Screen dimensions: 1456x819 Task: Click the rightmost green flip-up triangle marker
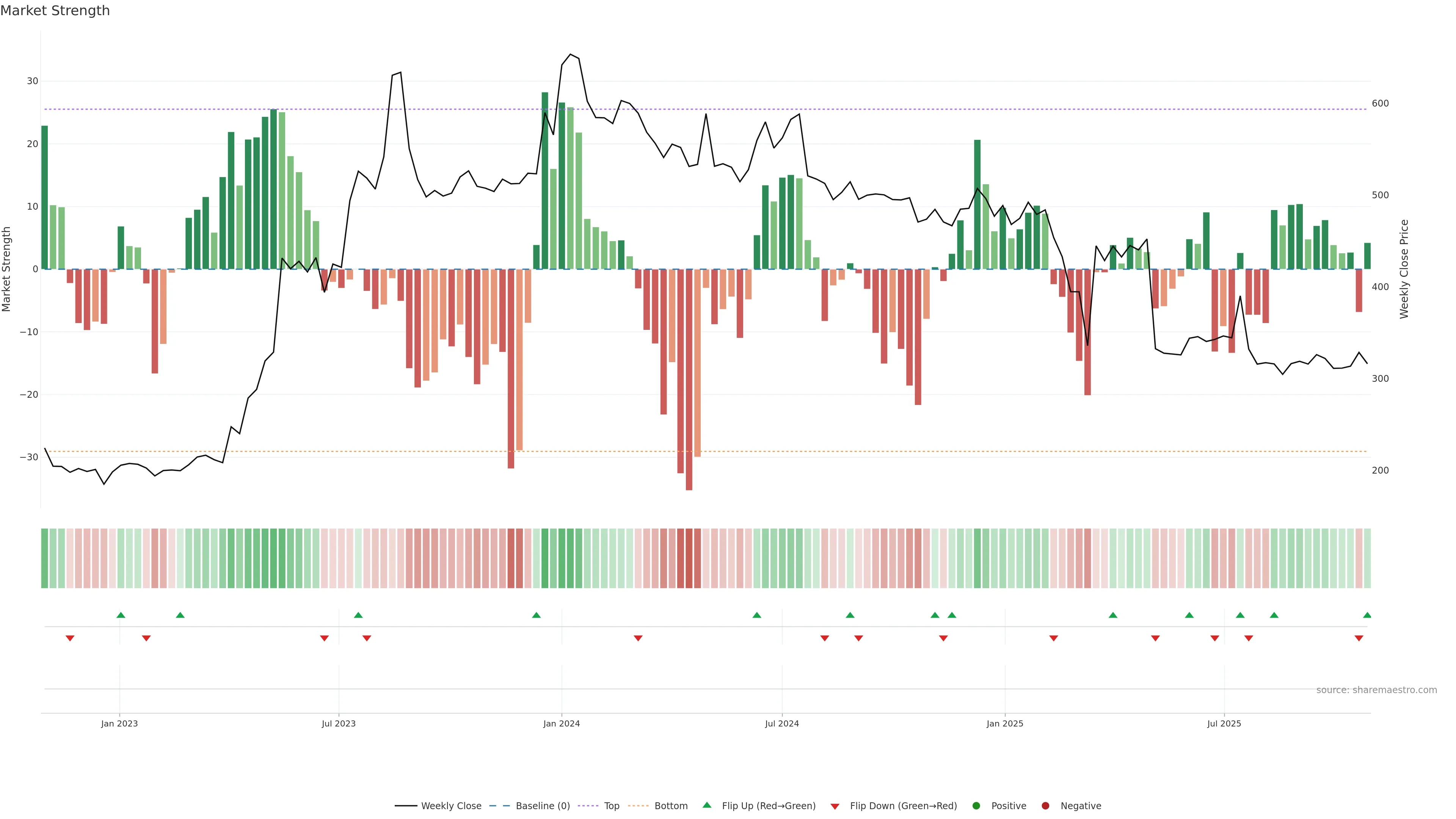1367,615
